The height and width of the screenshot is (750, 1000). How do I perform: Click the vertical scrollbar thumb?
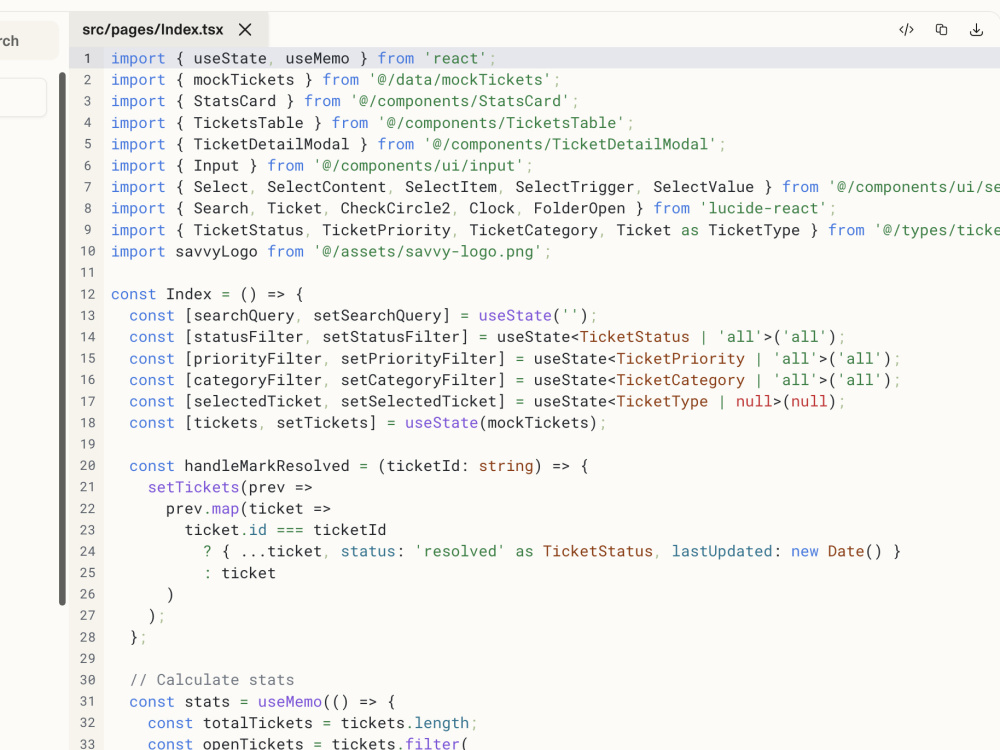(62, 339)
